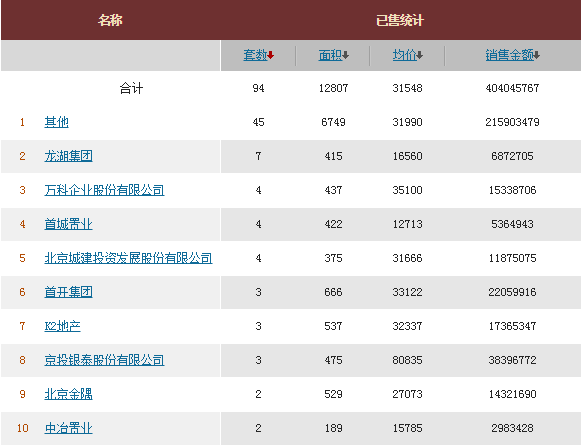This screenshot has height=447, width=583.
Task: Open the K2地产 link
Action: (x=62, y=326)
